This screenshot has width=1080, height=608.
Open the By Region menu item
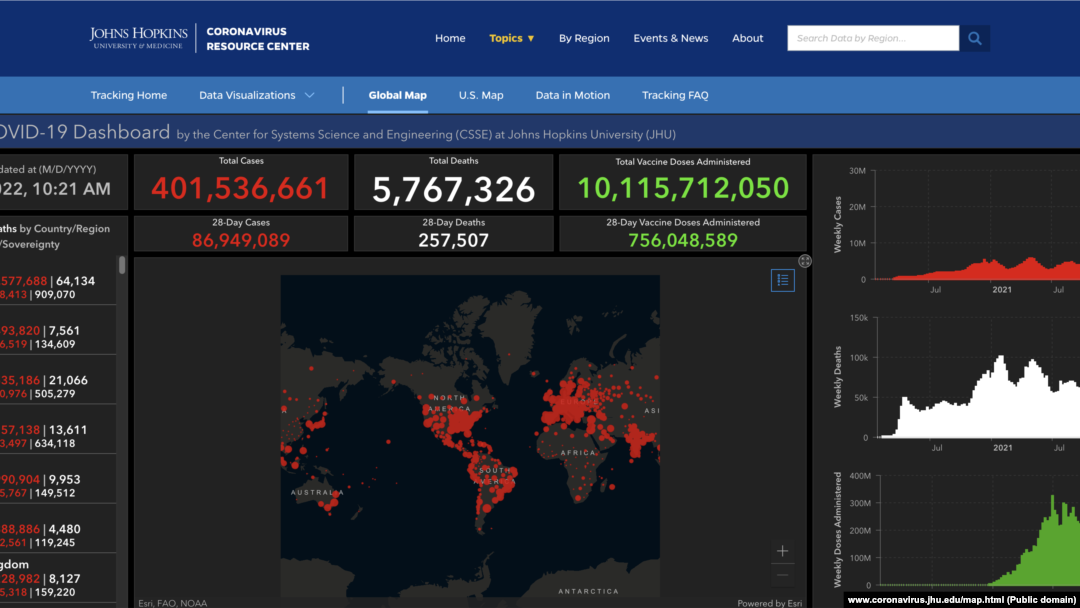pyautogui.click(x=584, y=38)
